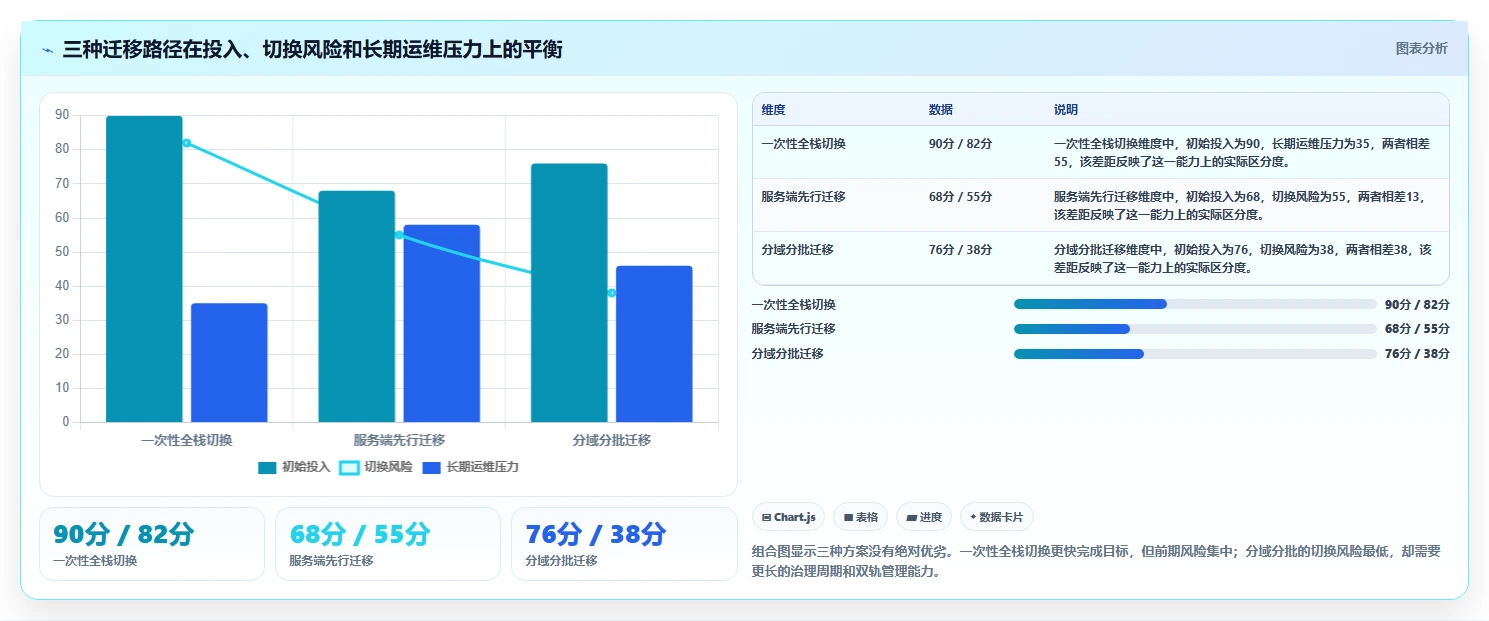
Task: Click the 维度 table column header
Action: (x=773, y=110)
